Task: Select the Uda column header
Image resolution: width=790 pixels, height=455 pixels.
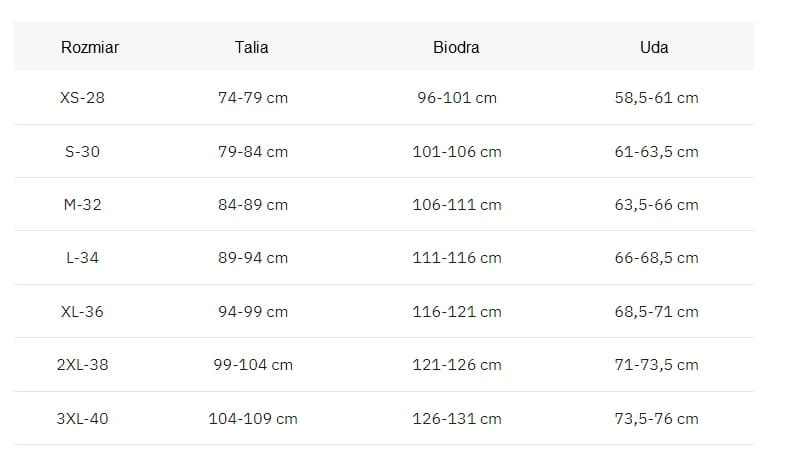Action: coord(654,47)
